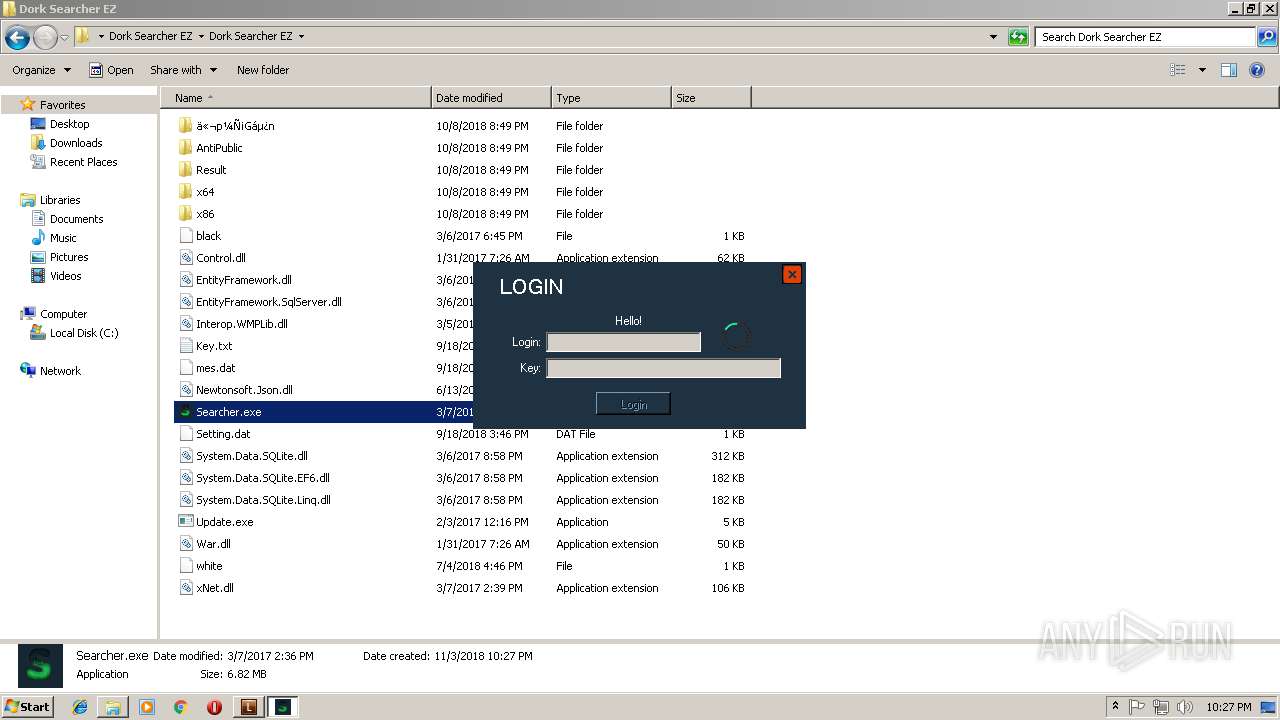Expand the first breadcrumb arrow in address bar
The image size is (1280, 720).
tap(100, 37)
